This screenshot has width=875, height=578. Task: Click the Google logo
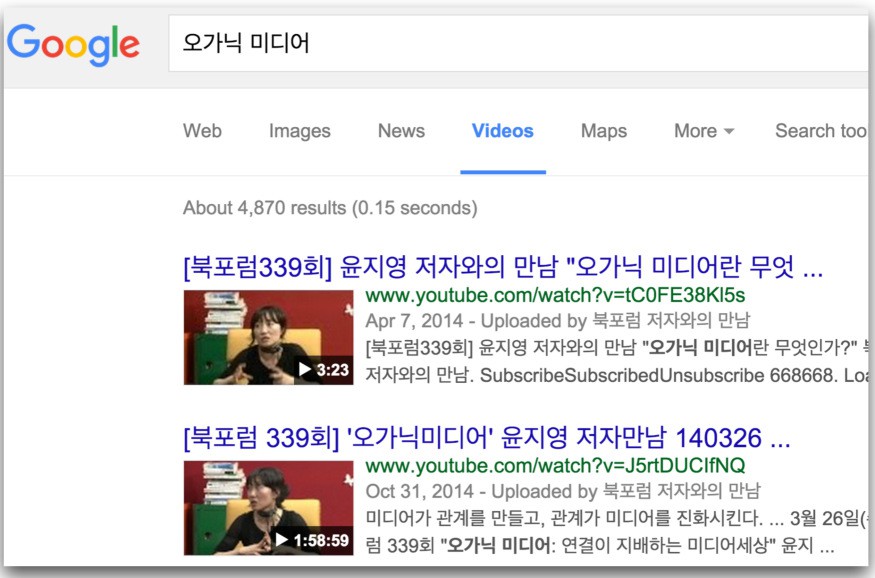(x=73, y=44)
